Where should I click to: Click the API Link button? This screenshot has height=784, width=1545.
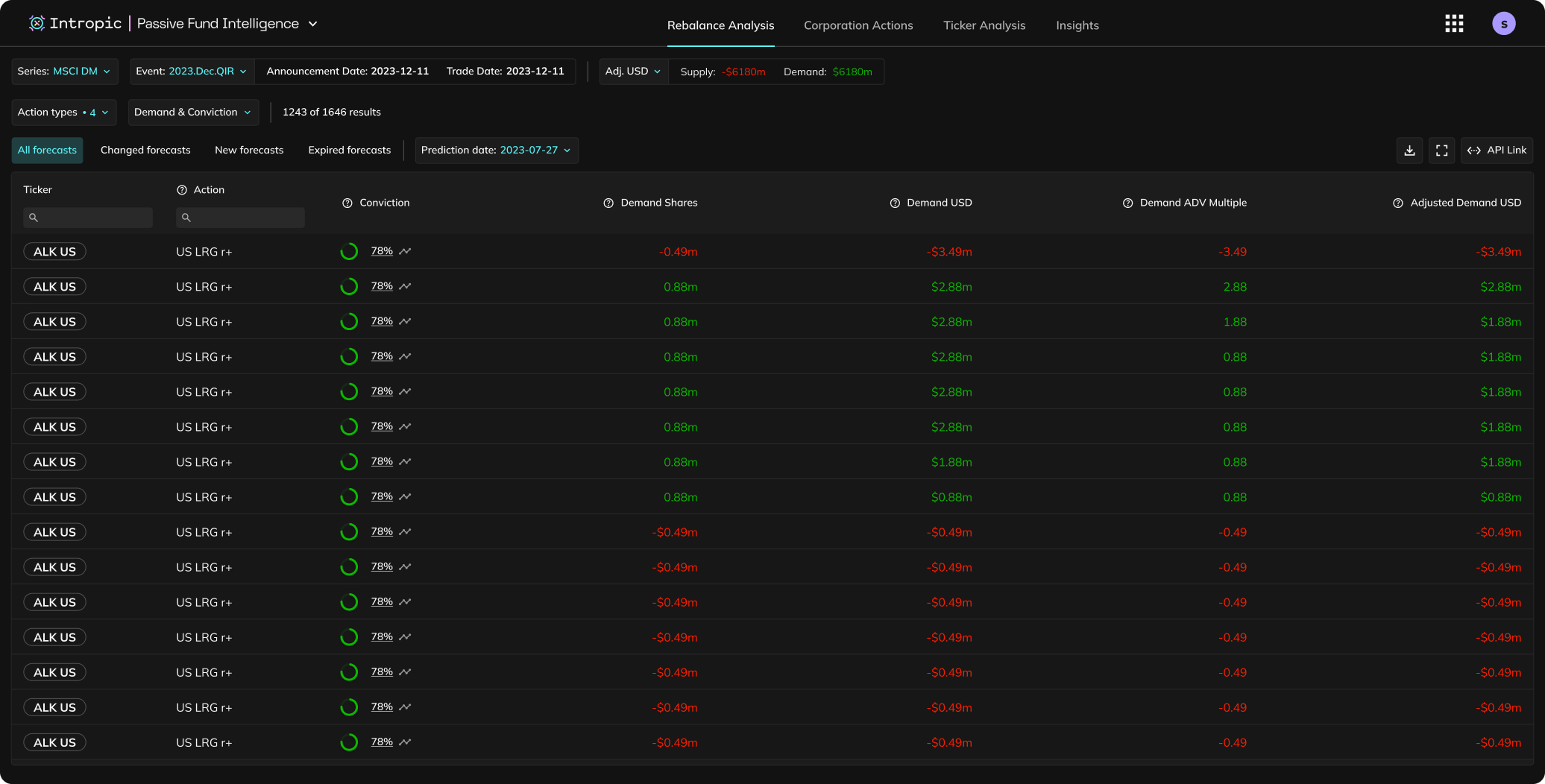click(1497, 151)
